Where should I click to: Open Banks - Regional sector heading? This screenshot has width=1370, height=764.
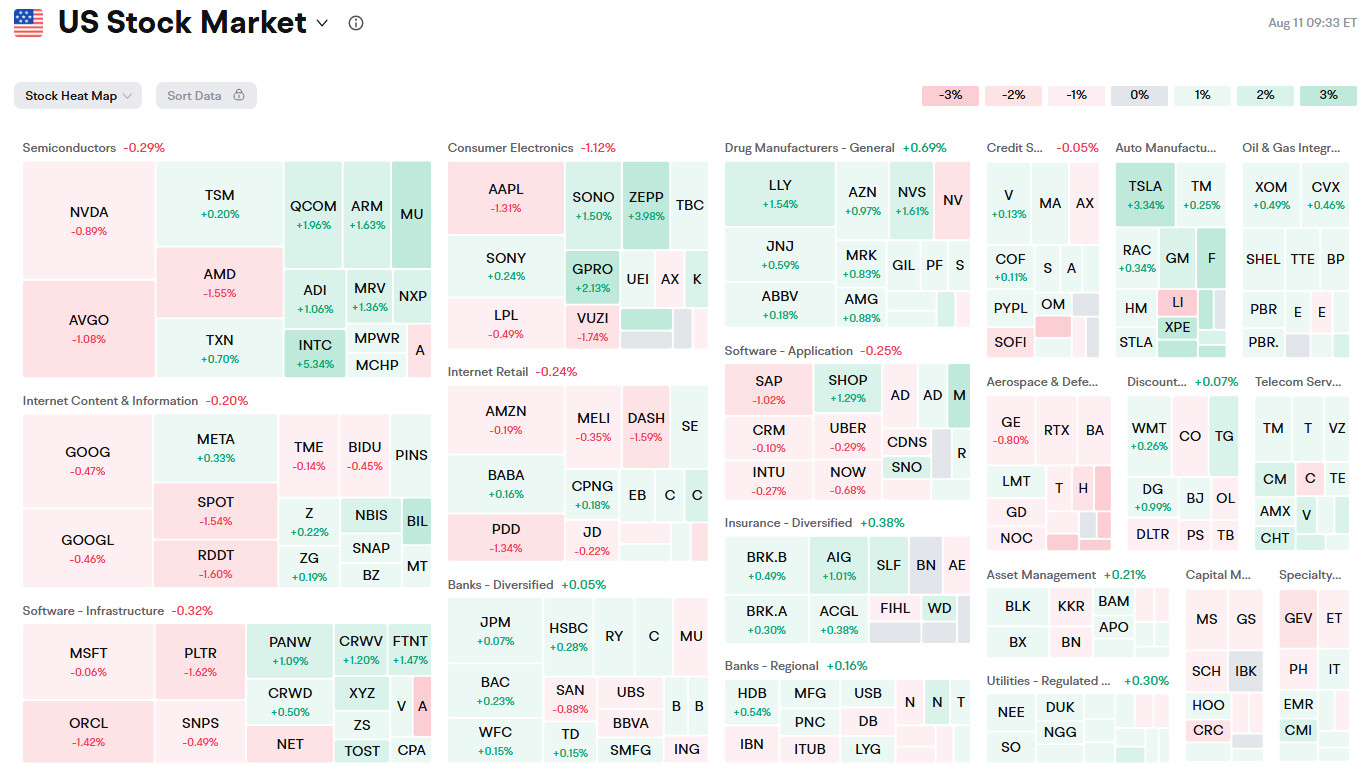[772, 666]
